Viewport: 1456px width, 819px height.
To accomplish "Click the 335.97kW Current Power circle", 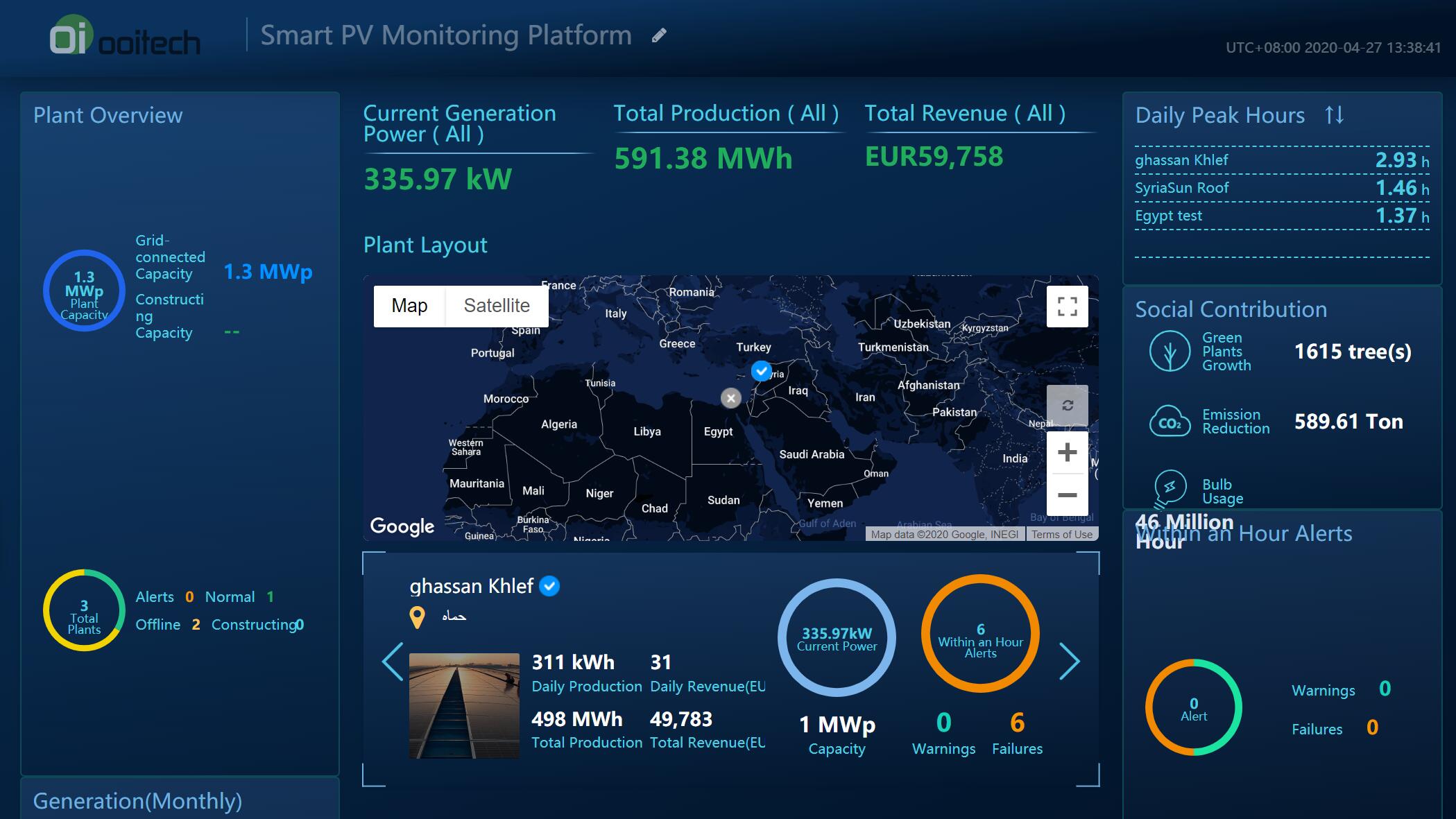I will coord(837,637).
